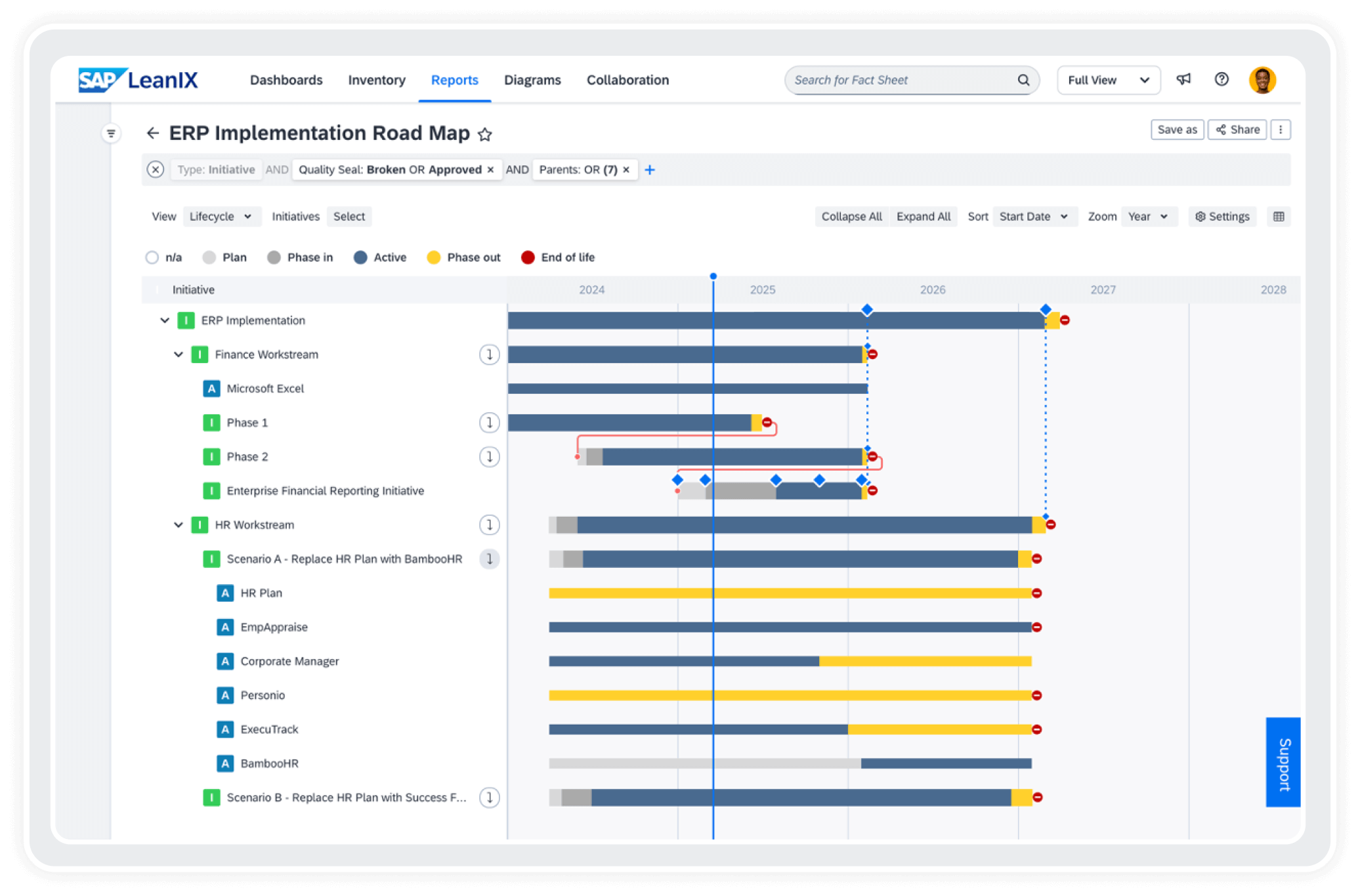
Task: Click the back arrow next to the report title
Action: [153, 133]
